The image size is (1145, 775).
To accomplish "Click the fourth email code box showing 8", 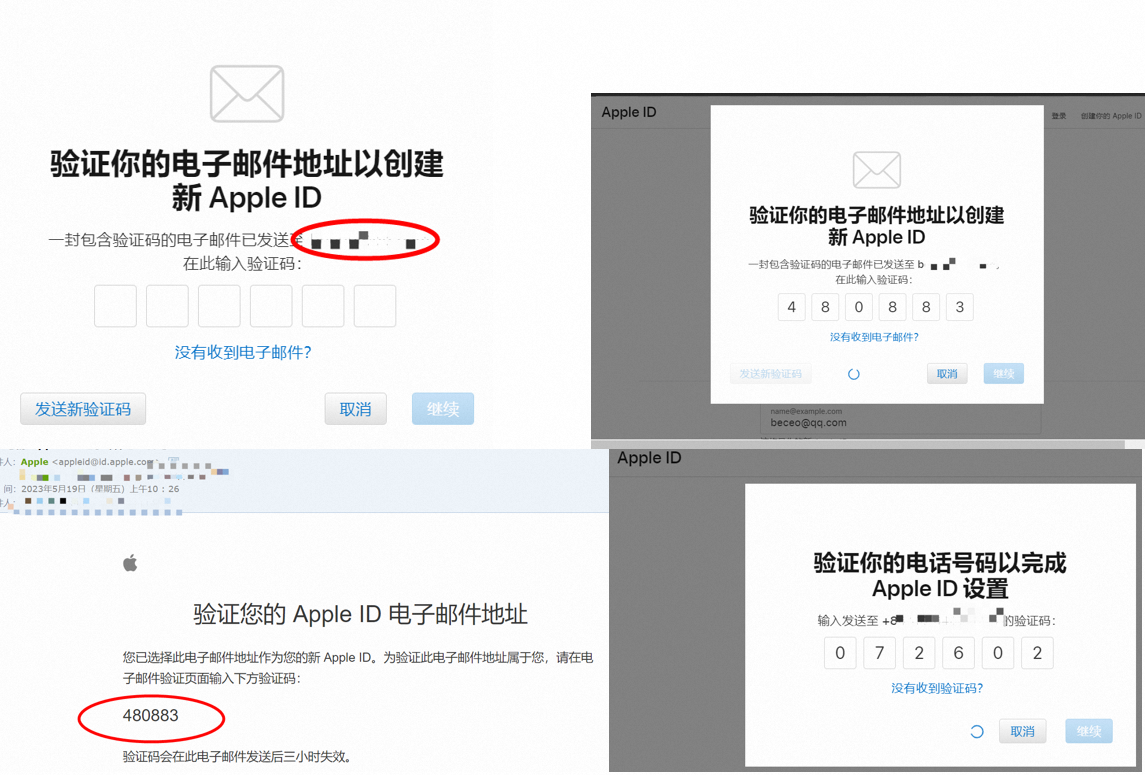I will (892, 308).
